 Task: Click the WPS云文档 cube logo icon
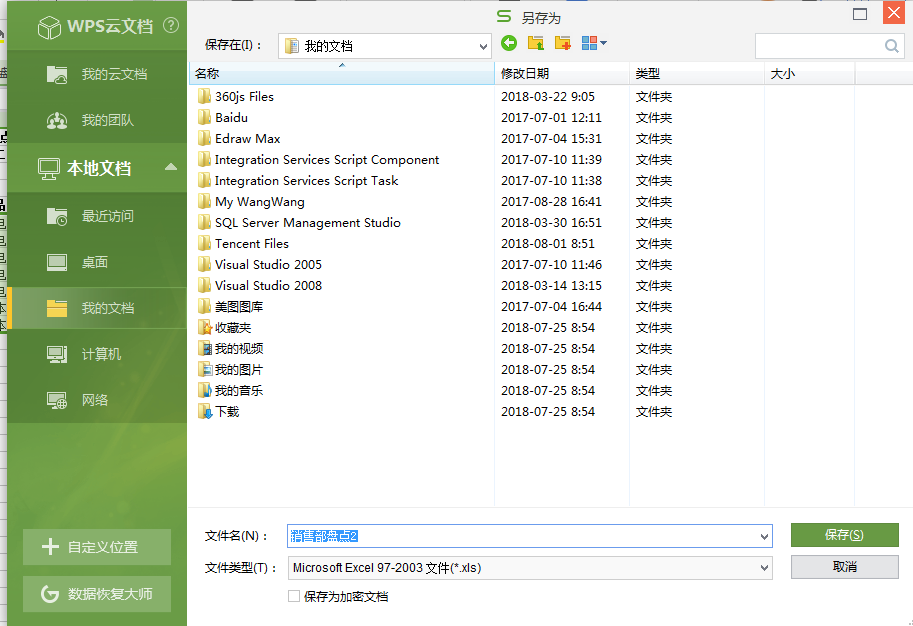pos(49,27)
